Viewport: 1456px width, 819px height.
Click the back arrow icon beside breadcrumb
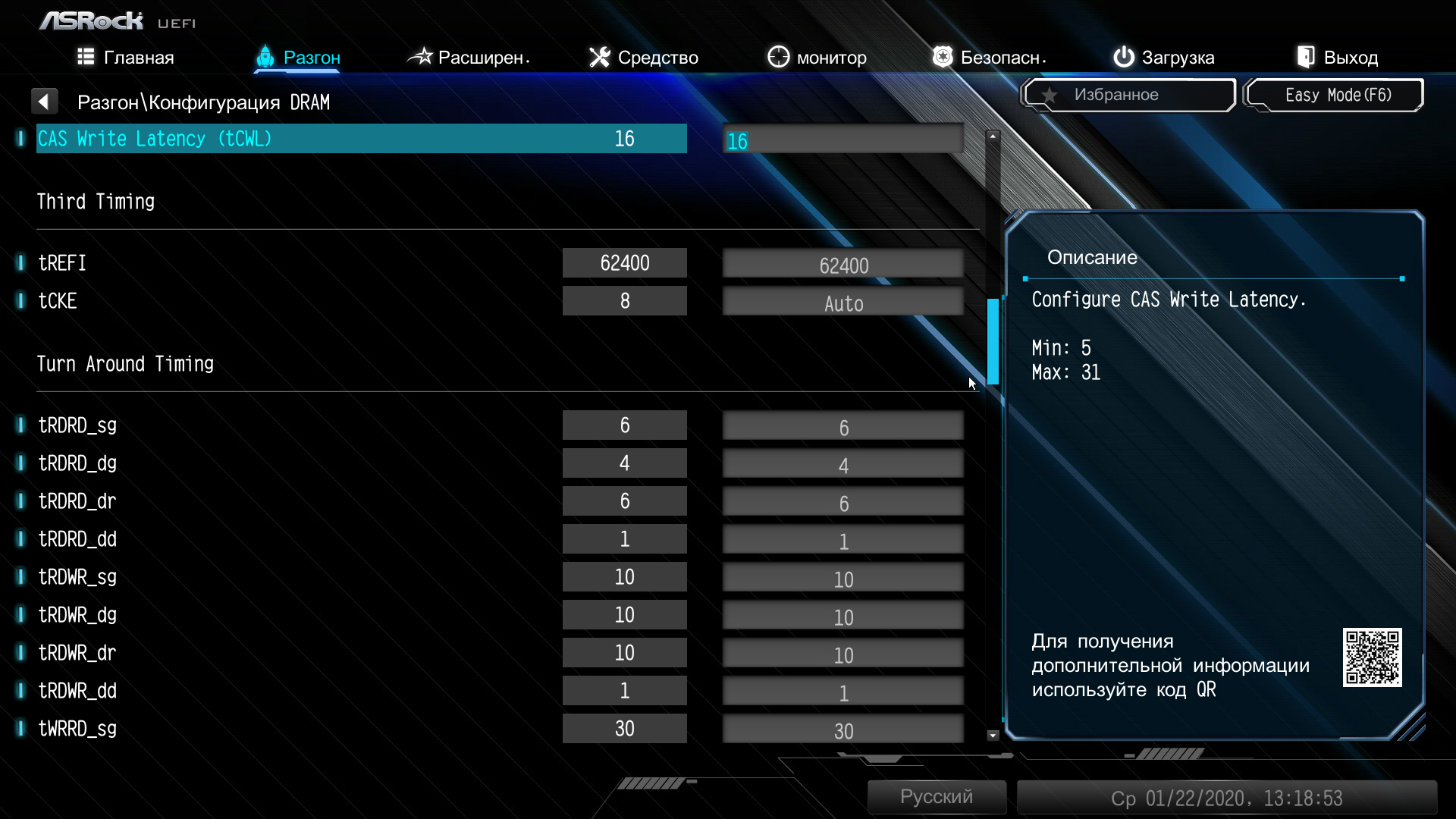[x=44, y=101]
